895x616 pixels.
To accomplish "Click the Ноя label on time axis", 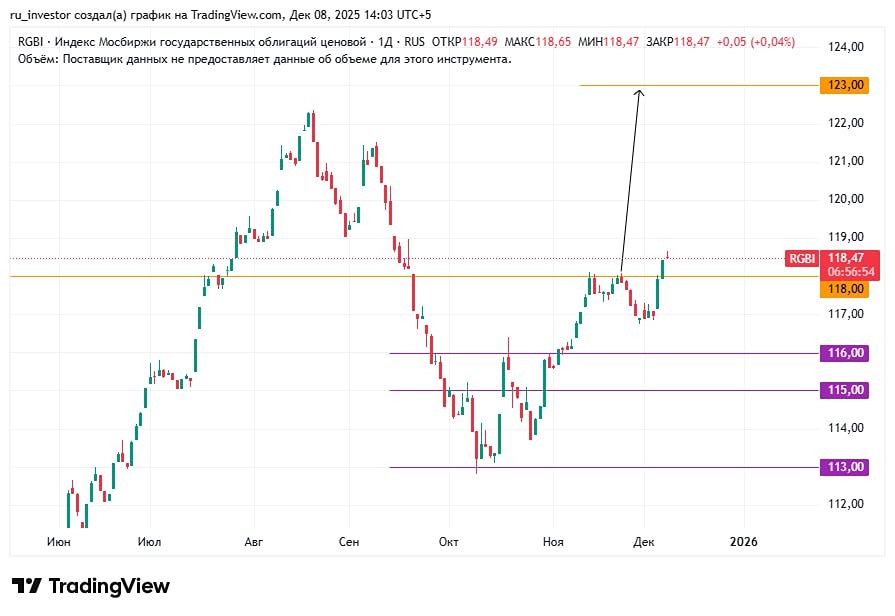I will coord(553,541).
